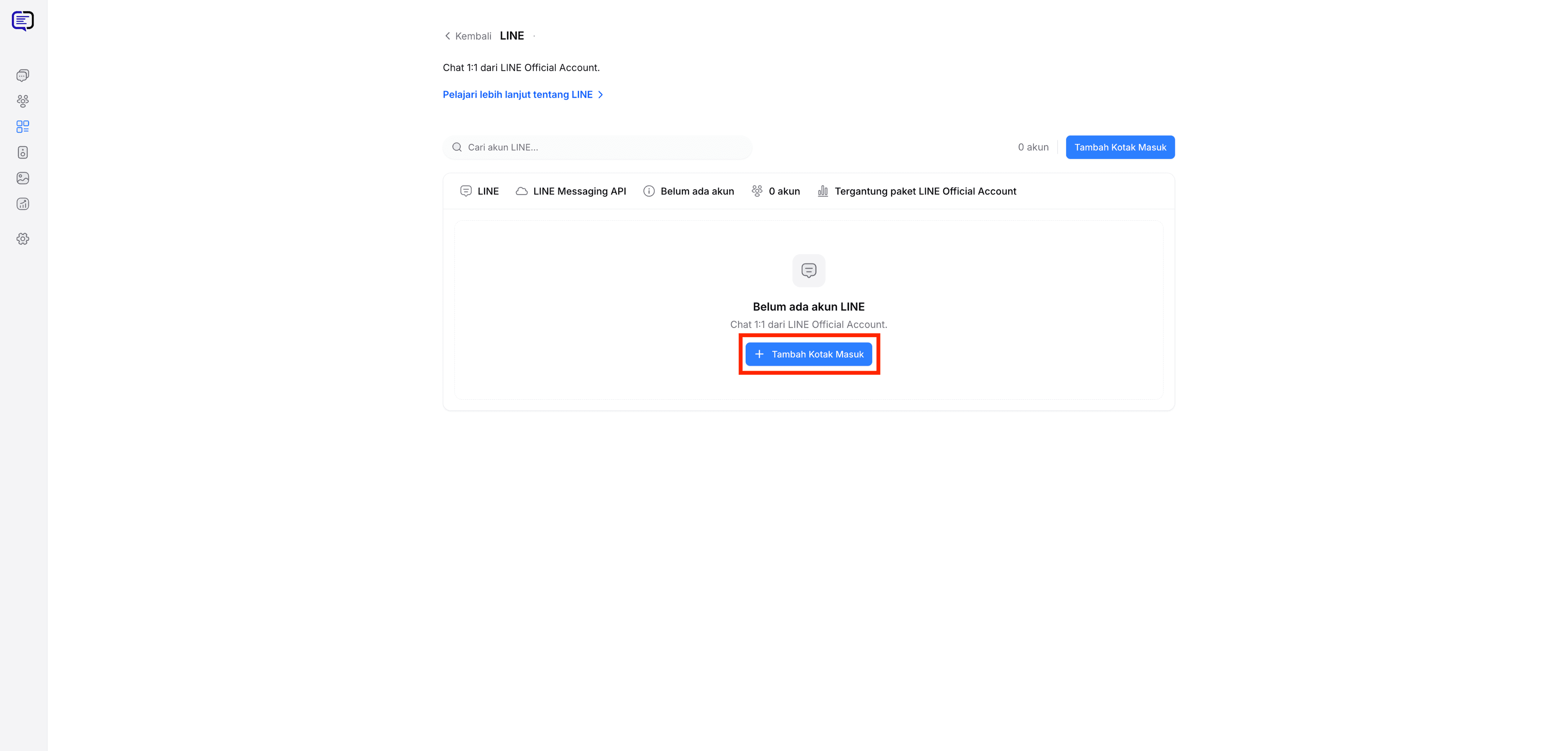
Task: Open the sidebar icon below the blue grid
Action: click(x=22, y=152)
